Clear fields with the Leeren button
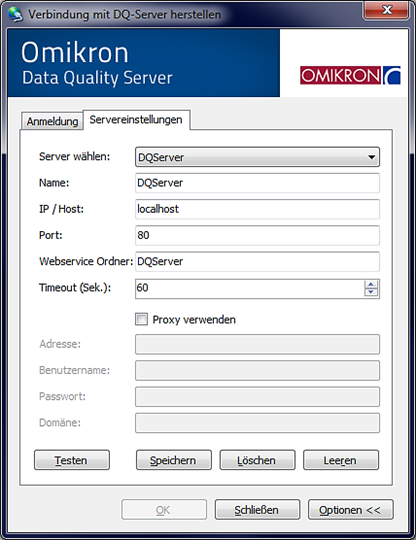Screen dimensions: 416x540 341,460
